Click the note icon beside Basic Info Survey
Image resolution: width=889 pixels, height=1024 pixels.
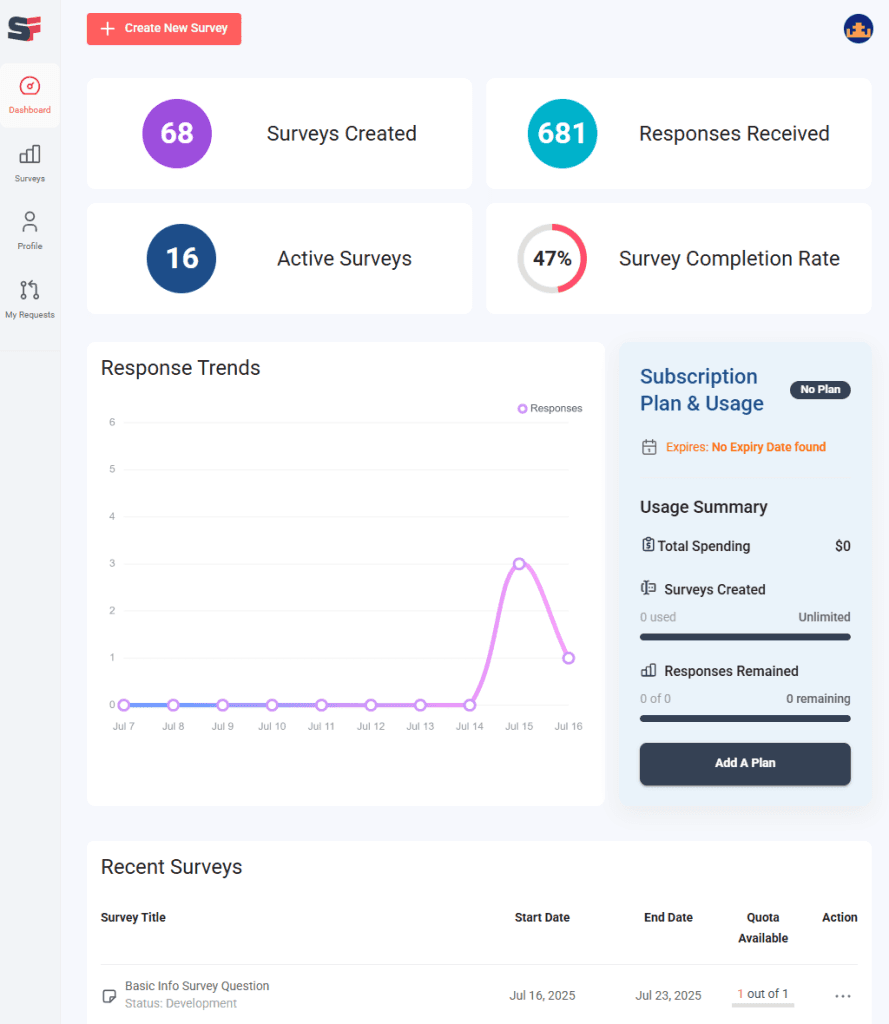pos(110,996)
